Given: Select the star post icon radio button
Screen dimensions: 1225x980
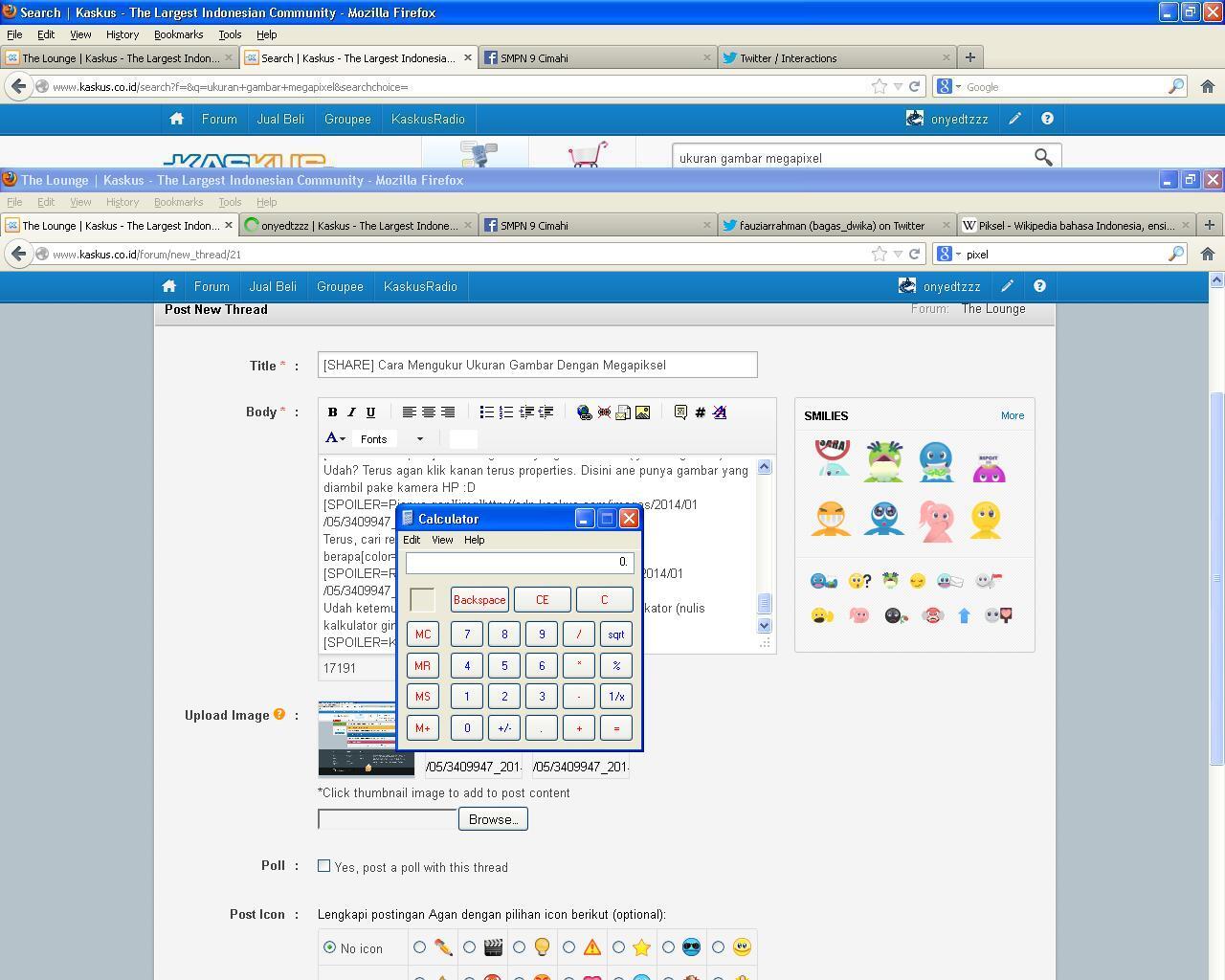Looking at the screenshot, I should tap(618, 947).
